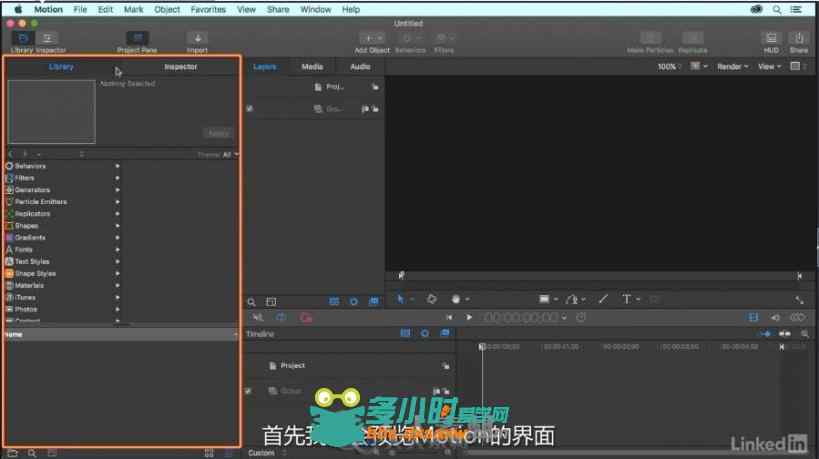Click the Library toolbar icon

[x=23, y=38]
